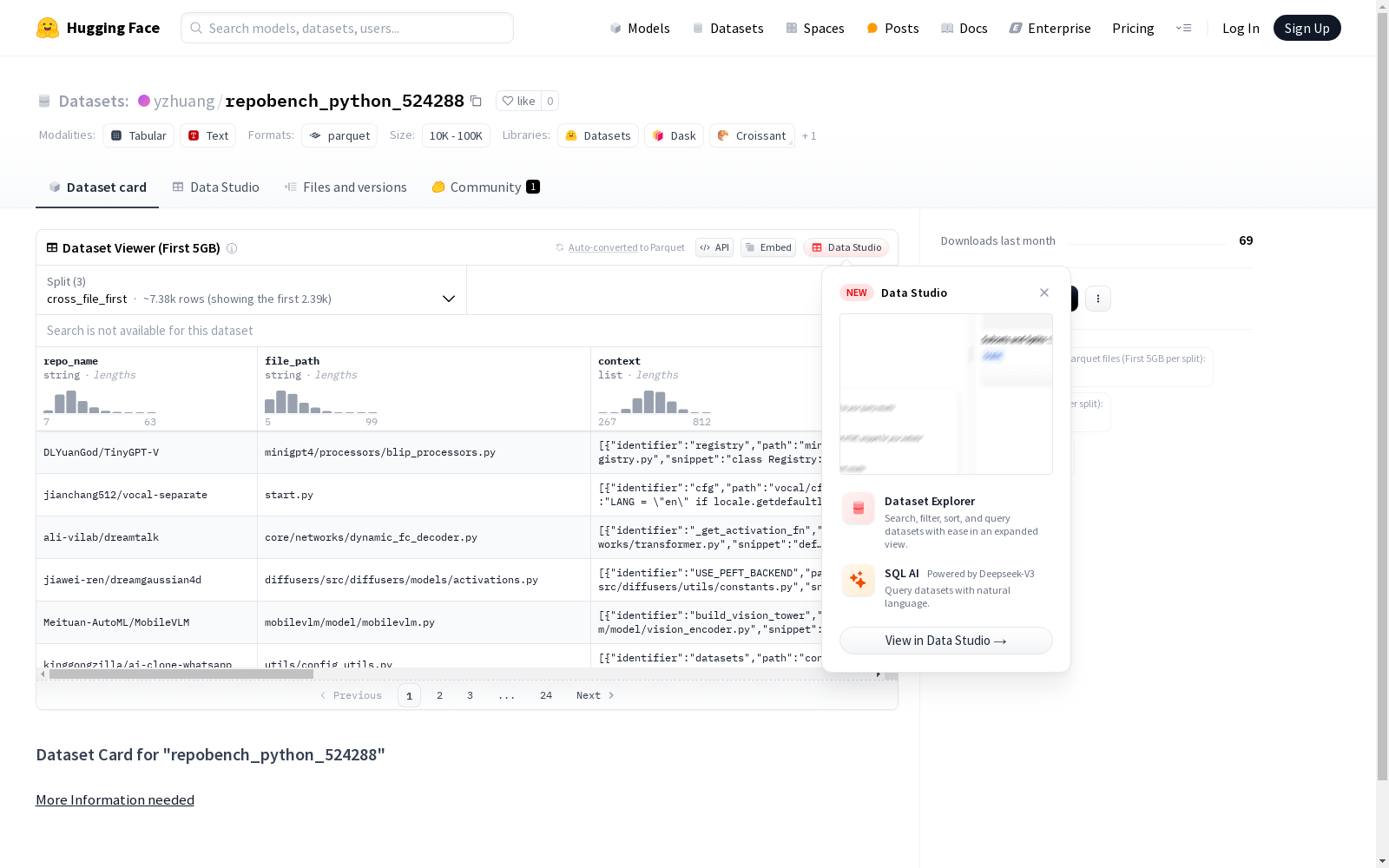Select the start.py file path cell
Image resolution: width=1389 pixels, height=868 pixels.
[424, 495]
